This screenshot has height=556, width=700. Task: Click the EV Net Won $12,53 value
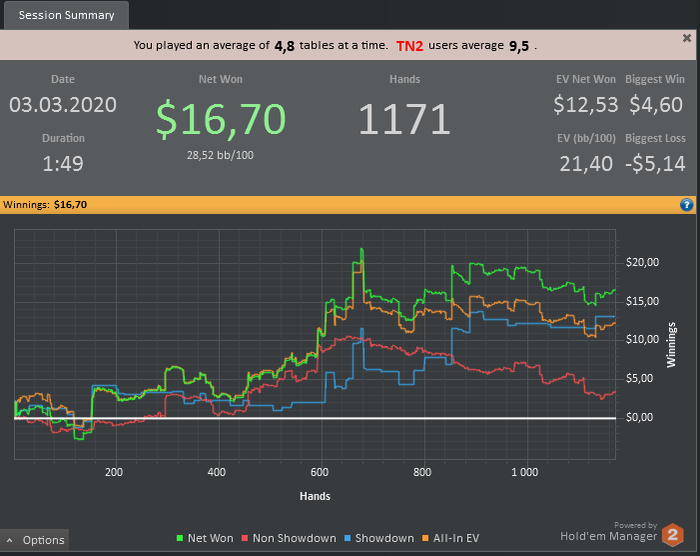tap(586, 105)
